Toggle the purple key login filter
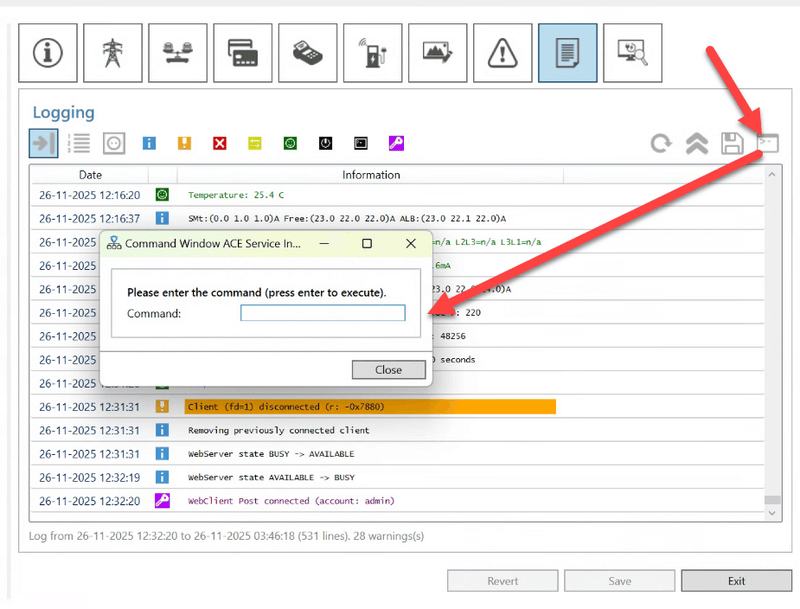 (396, 143)
